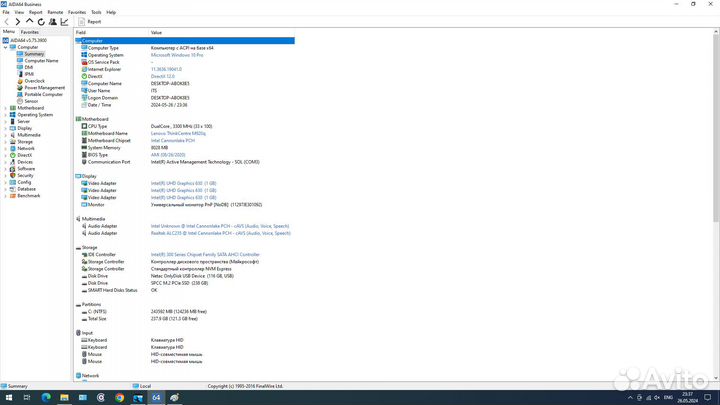Expand the DirectX tree node

tap(6, 155)
